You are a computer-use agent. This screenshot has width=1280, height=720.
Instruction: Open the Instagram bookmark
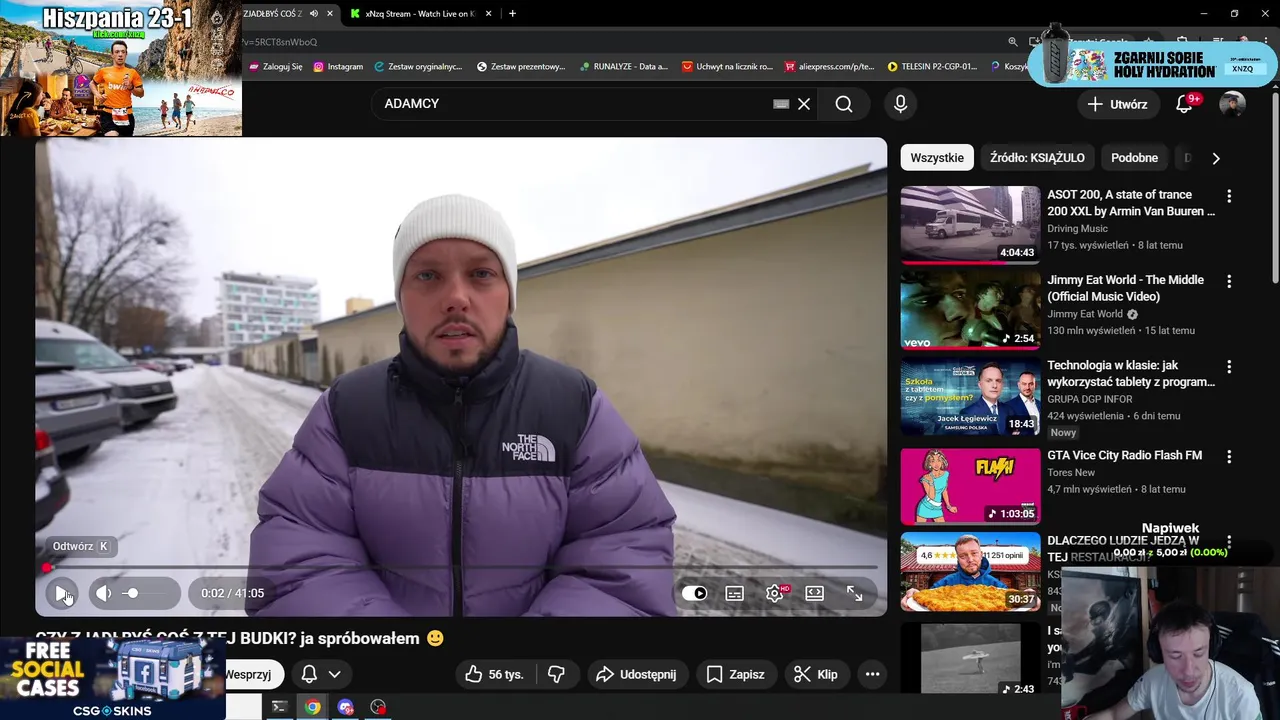coord(338,67)
